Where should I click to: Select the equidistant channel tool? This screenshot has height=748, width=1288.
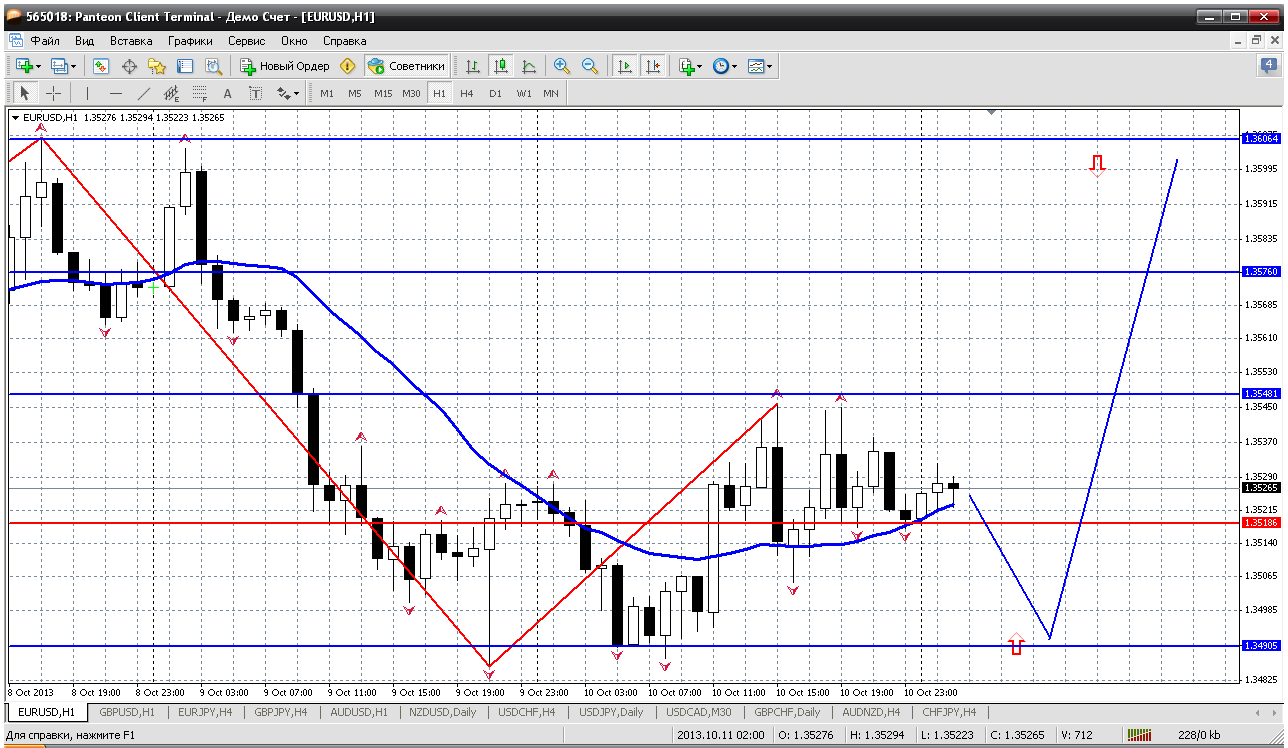point(171,93)
